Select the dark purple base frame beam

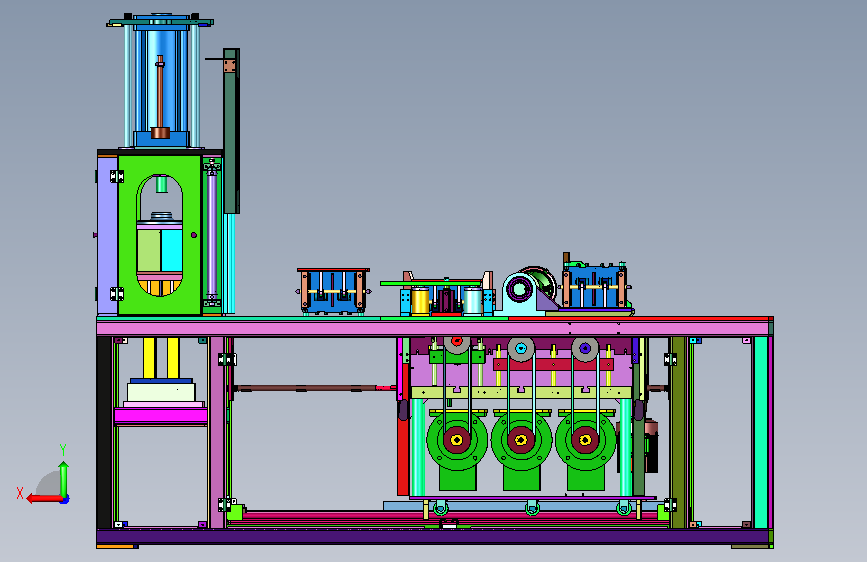coord(432,536)
